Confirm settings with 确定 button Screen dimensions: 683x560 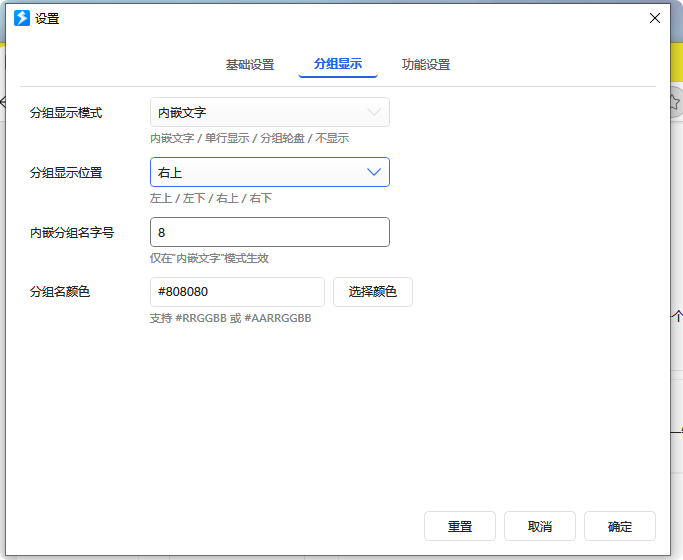click(620, 527)
